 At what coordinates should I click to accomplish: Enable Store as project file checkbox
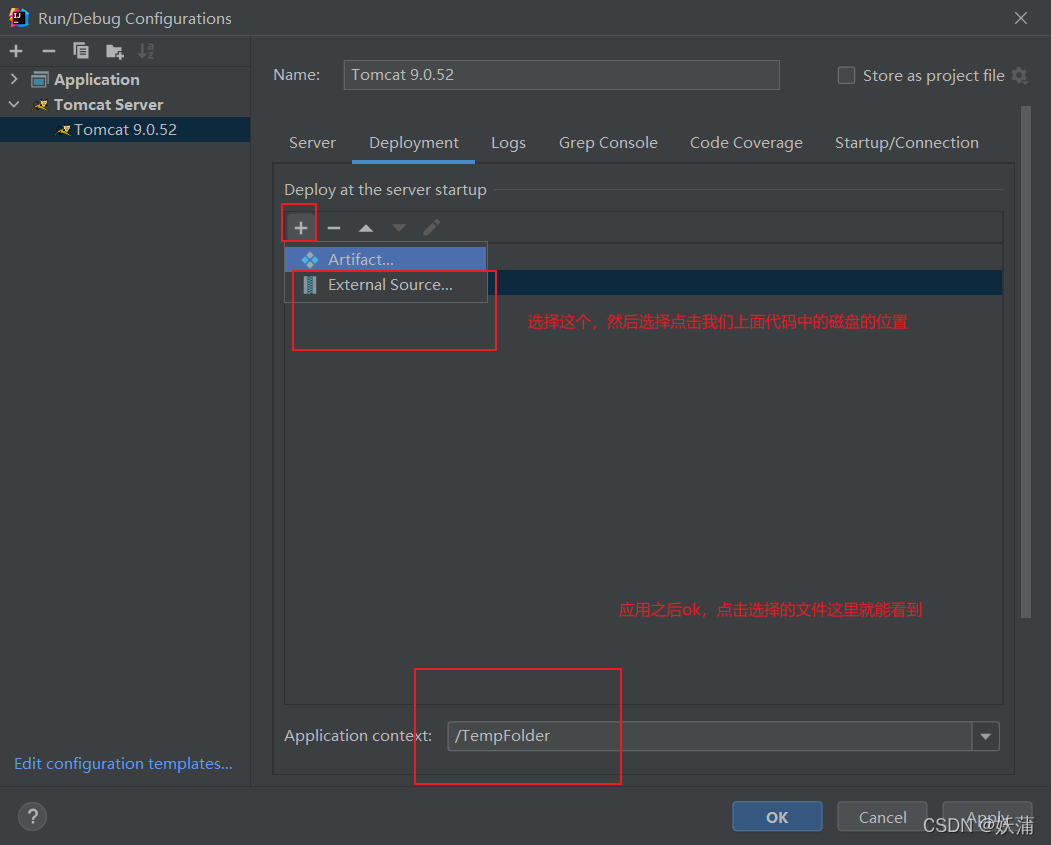pyautogui.click(x=847, y=75)
